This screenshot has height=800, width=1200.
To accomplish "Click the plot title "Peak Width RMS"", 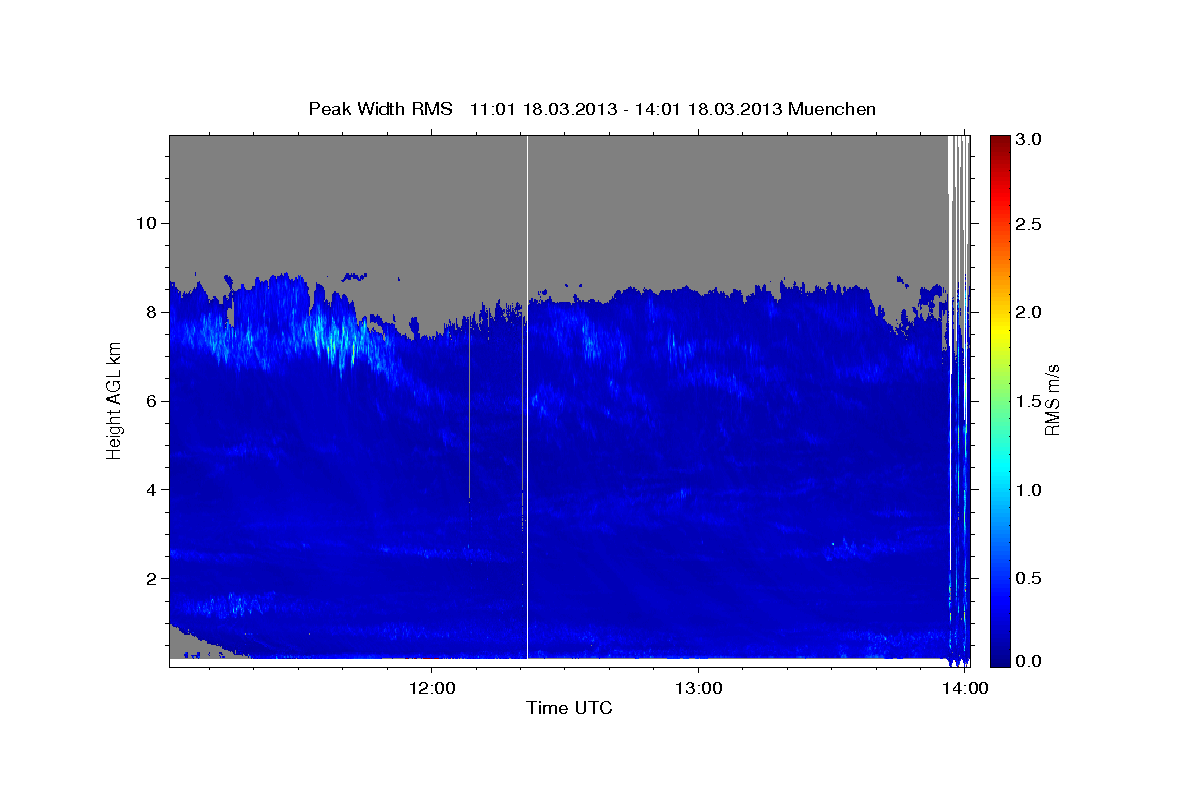I will click(x=380, y=109).
